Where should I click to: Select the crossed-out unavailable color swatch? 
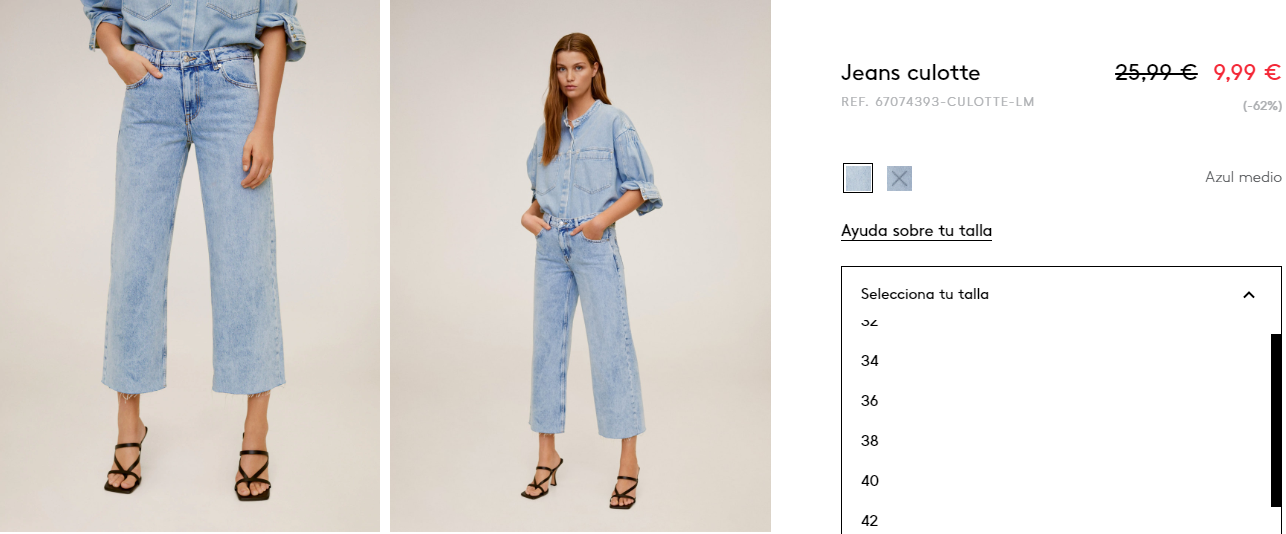click(899, 178)
